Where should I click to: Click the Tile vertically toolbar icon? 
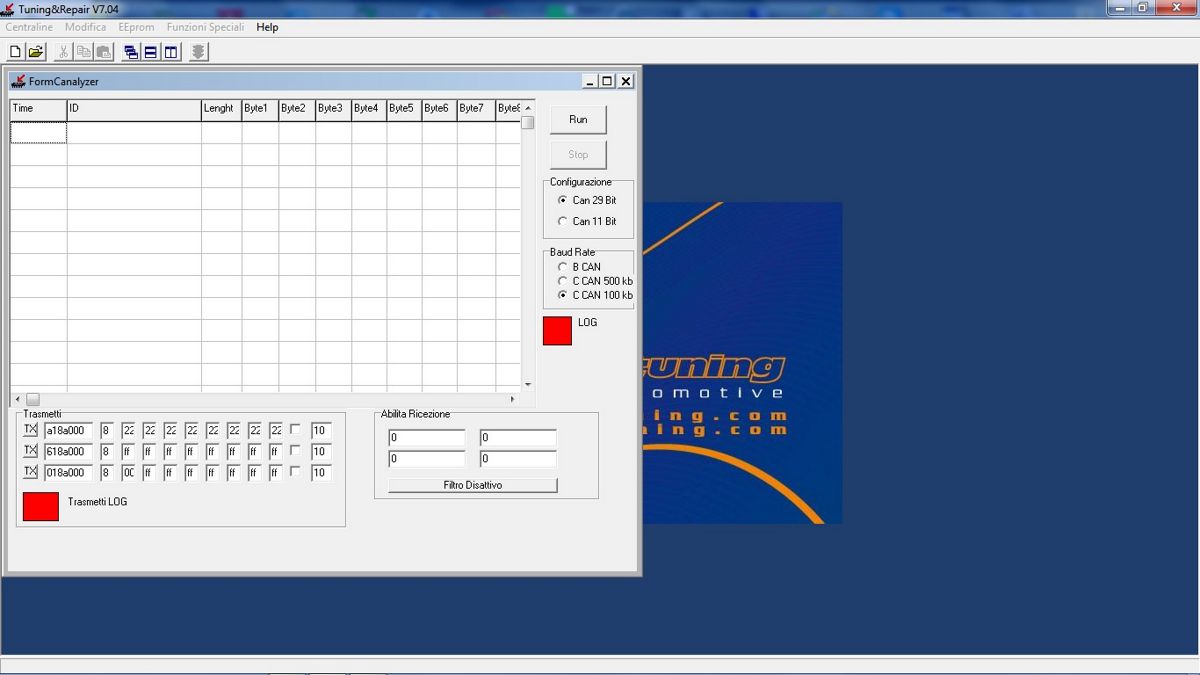click(171, 52)
